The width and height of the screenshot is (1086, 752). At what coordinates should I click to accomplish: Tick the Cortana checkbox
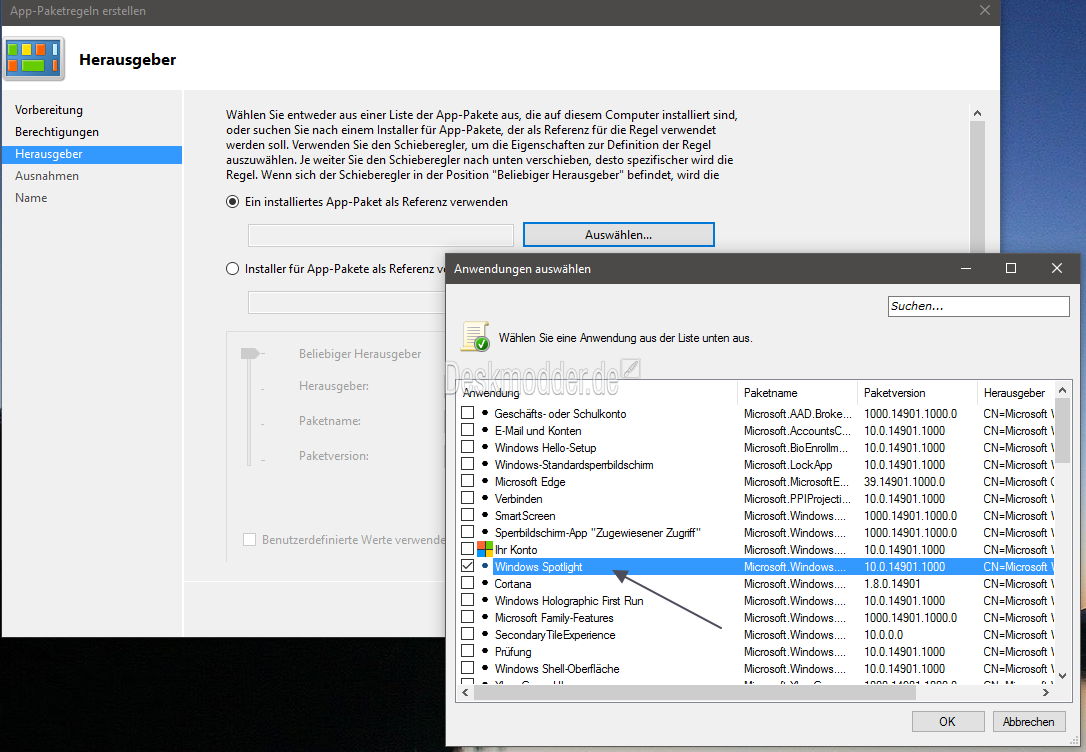tap(468, 583)
